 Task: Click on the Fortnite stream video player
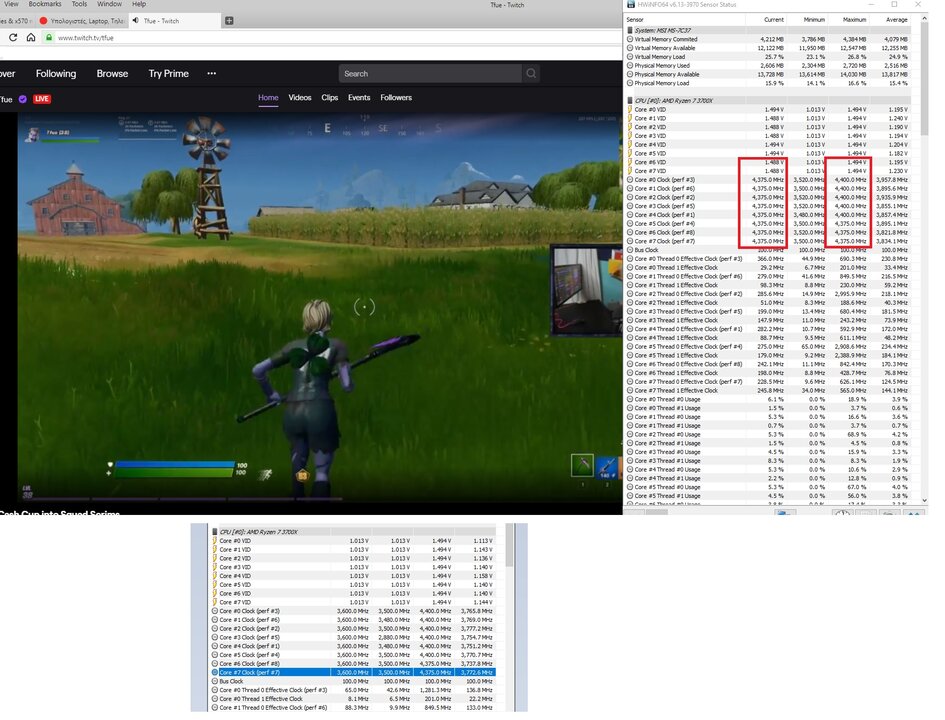pyautogui.click(x=319, y=307)
